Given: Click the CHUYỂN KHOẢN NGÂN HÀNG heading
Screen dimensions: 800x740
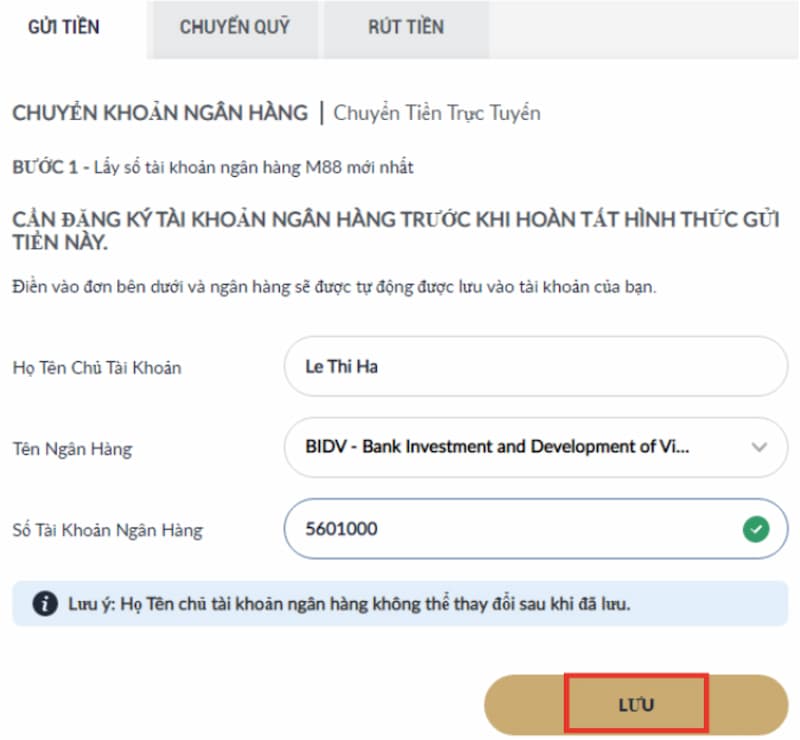Looking at the screenshot, I should click(160, 113).
